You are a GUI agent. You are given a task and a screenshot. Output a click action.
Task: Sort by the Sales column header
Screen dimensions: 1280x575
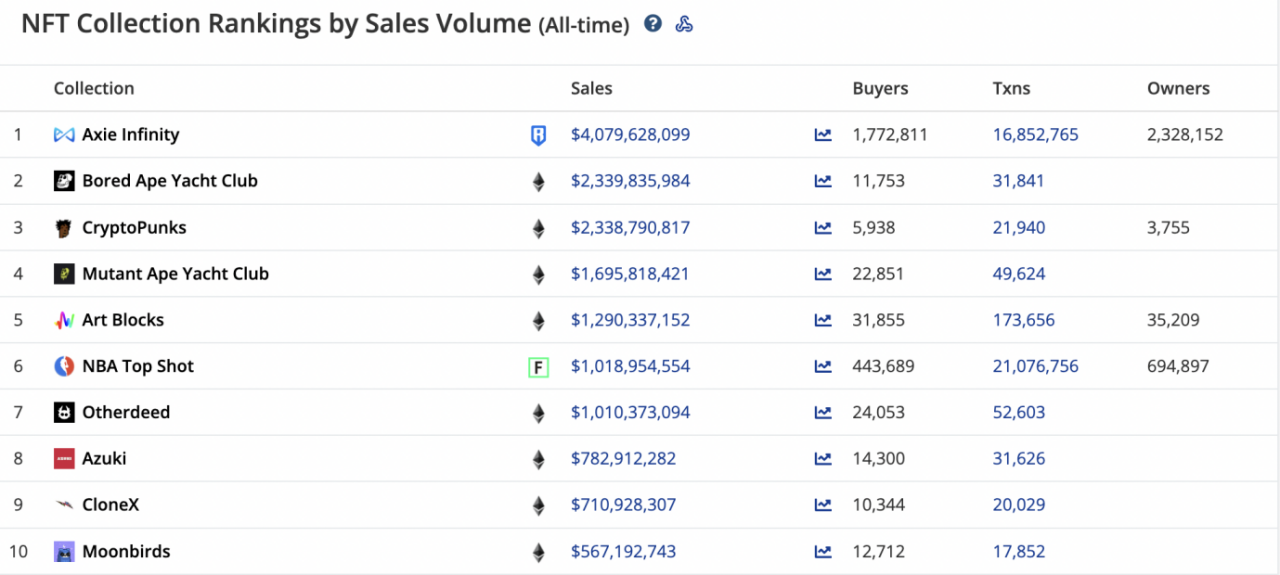point(592,88)
